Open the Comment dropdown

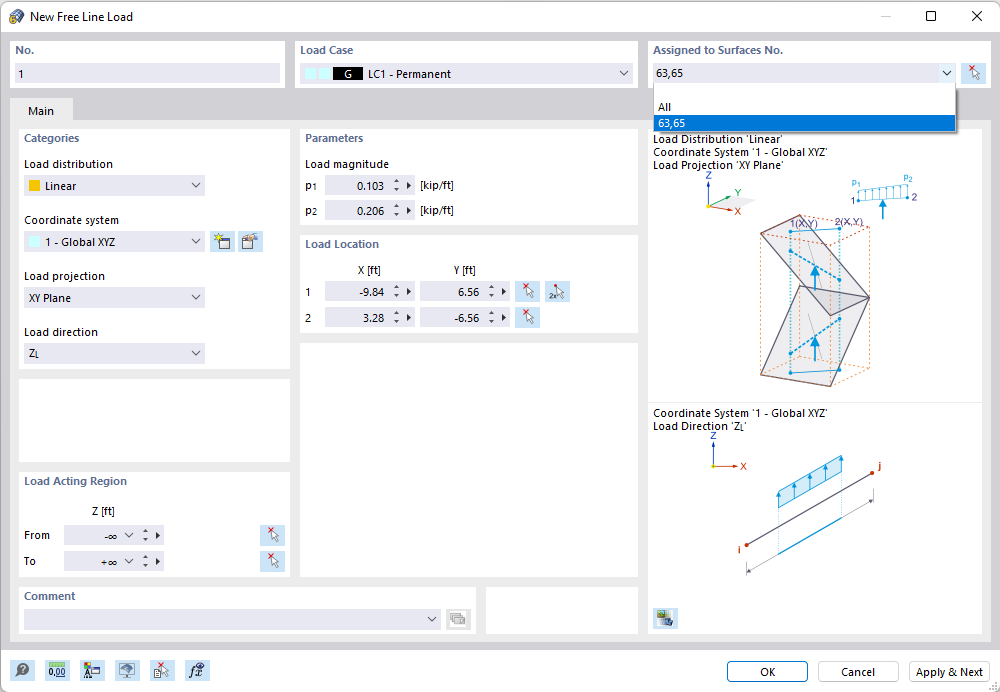click(x=432, y=619)
